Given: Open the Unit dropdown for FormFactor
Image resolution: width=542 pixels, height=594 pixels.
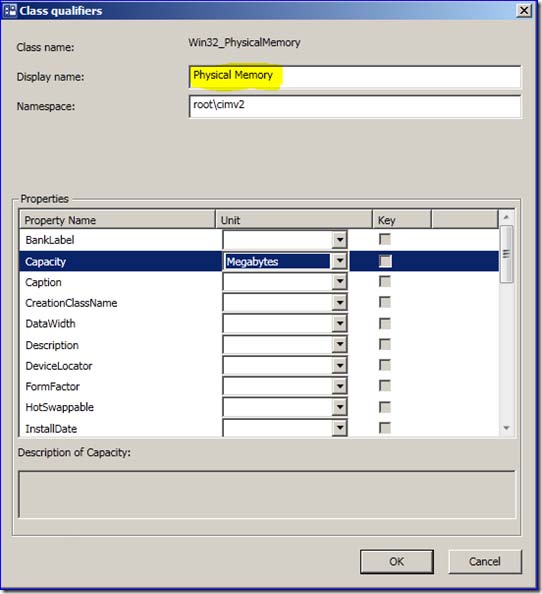Looking at the screenshot, I should point(340,386).
